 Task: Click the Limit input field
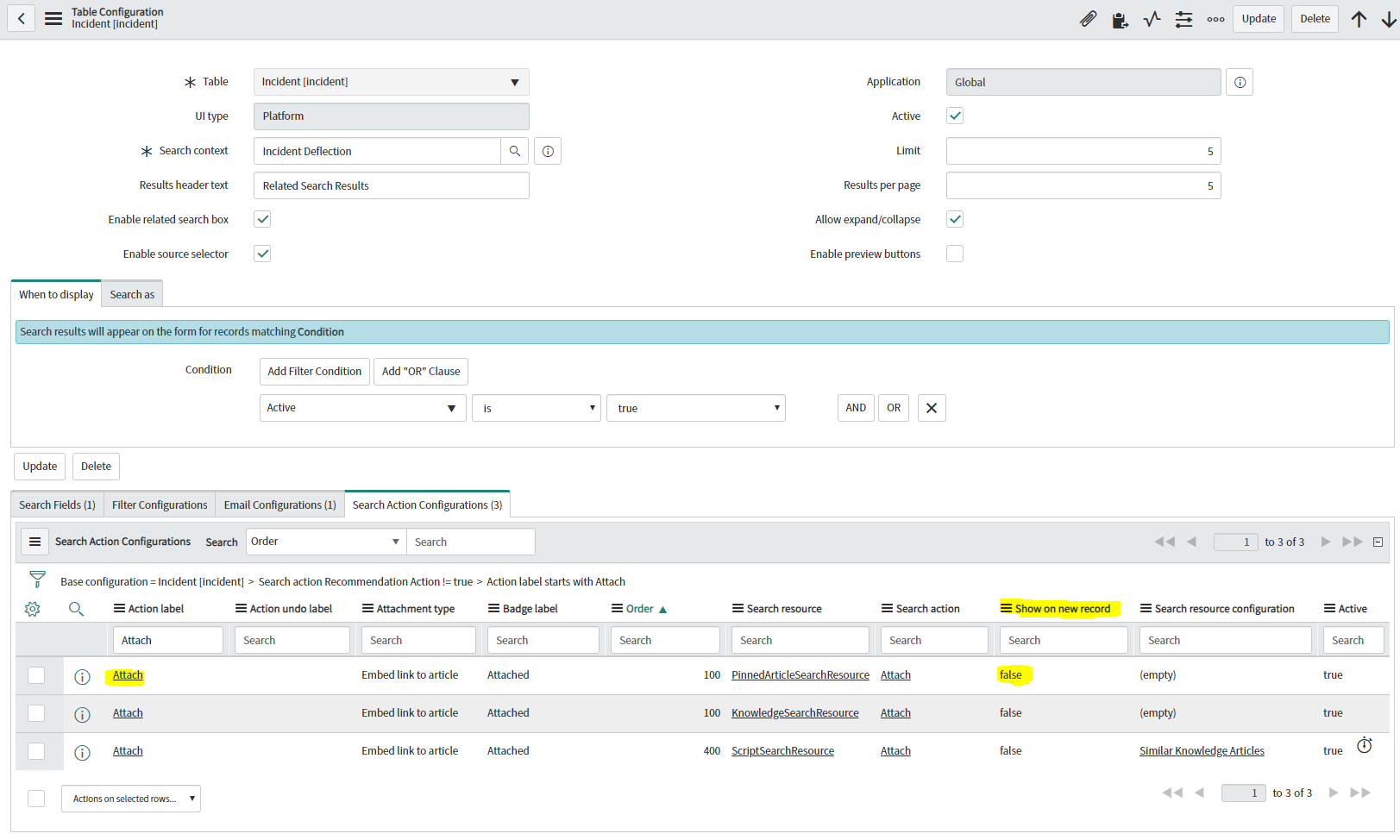[1083, 151]
